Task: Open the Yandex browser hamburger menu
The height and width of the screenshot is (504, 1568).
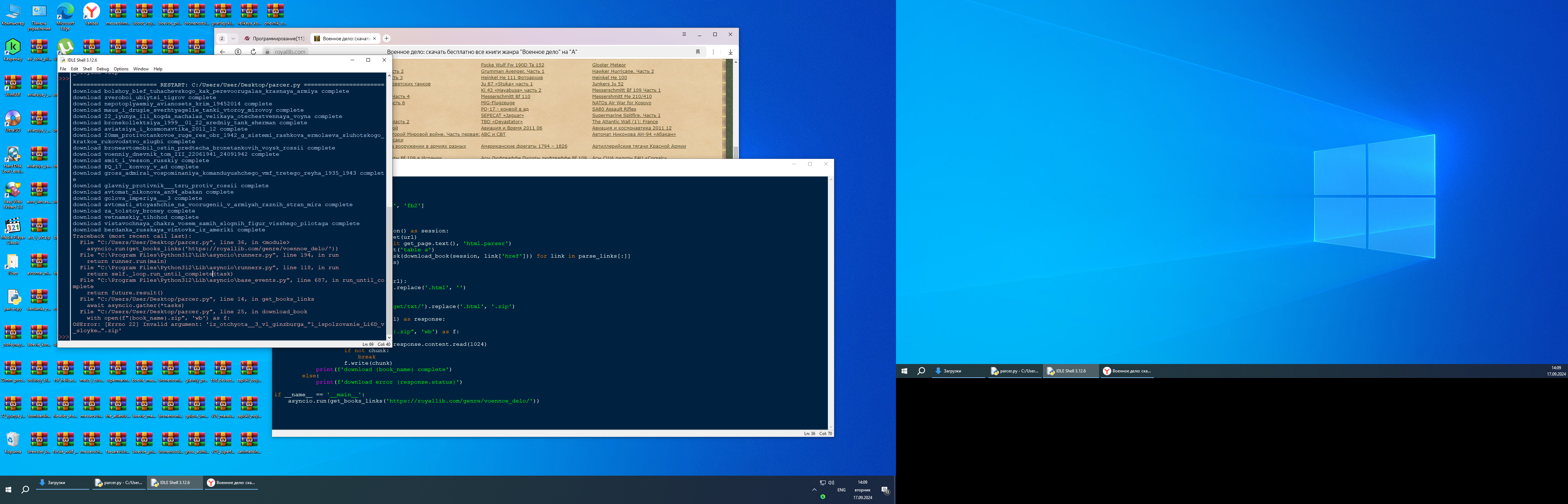Action: (x=684, y=34)
